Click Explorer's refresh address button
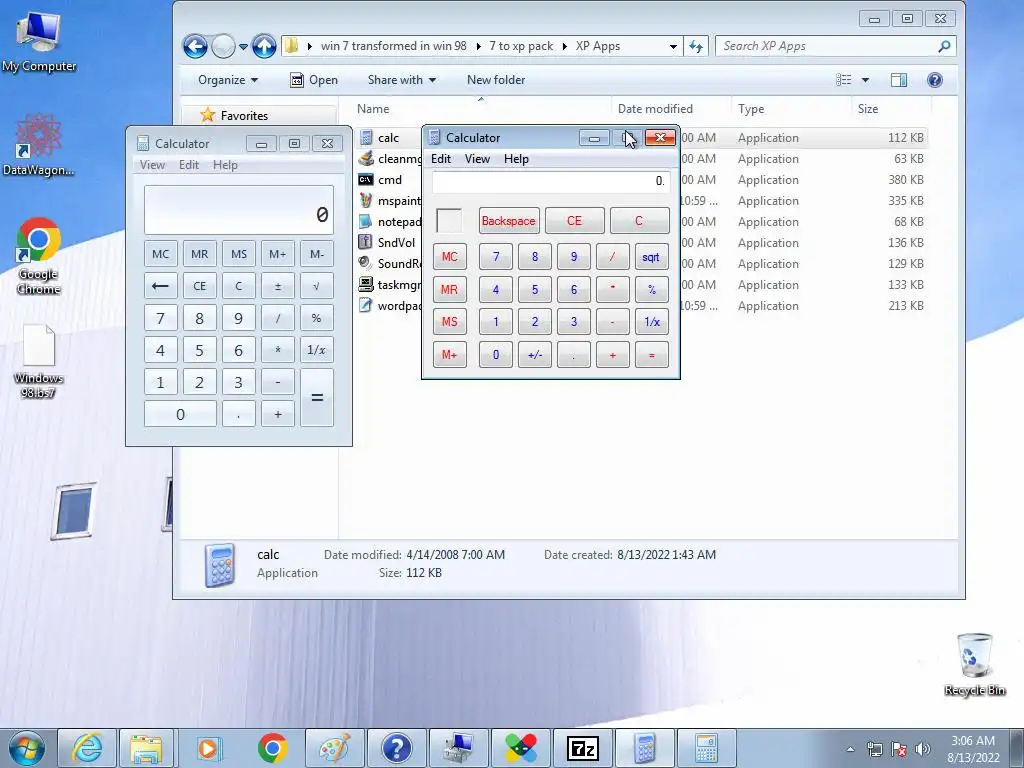 coord(696,46)
